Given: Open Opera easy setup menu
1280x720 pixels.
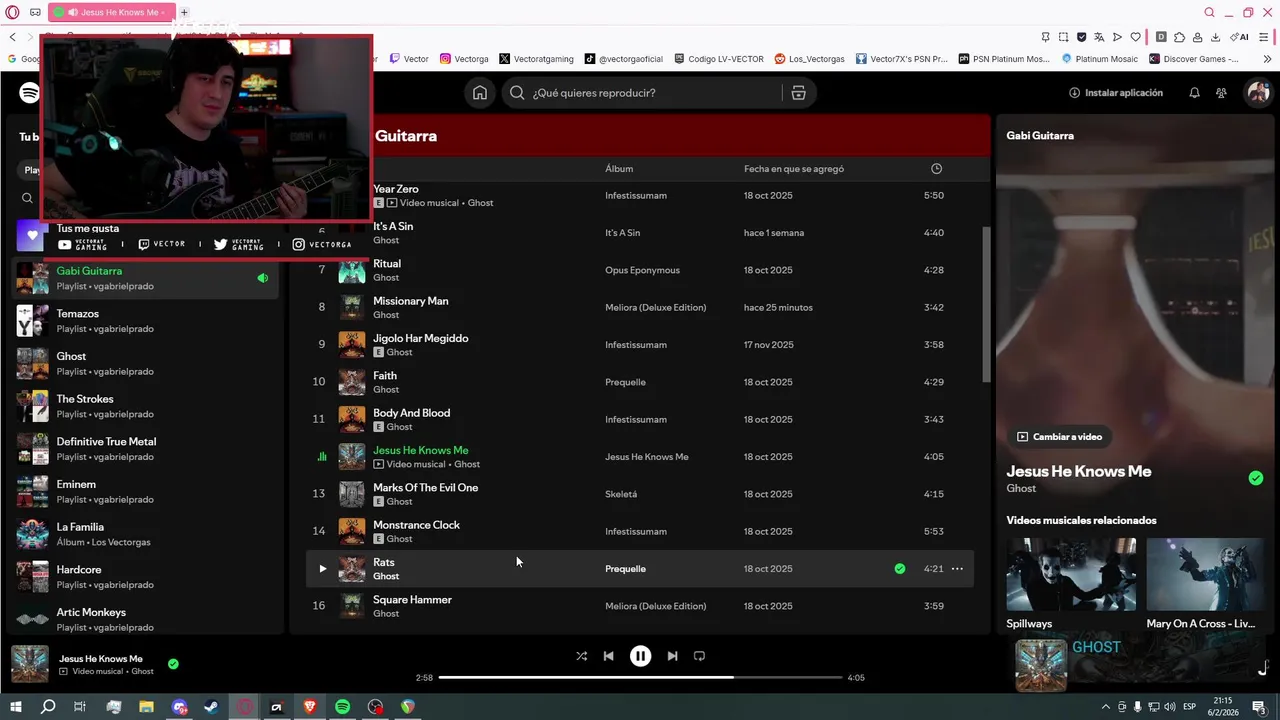Looking at the screenshot, I should tap(1265, 37).
